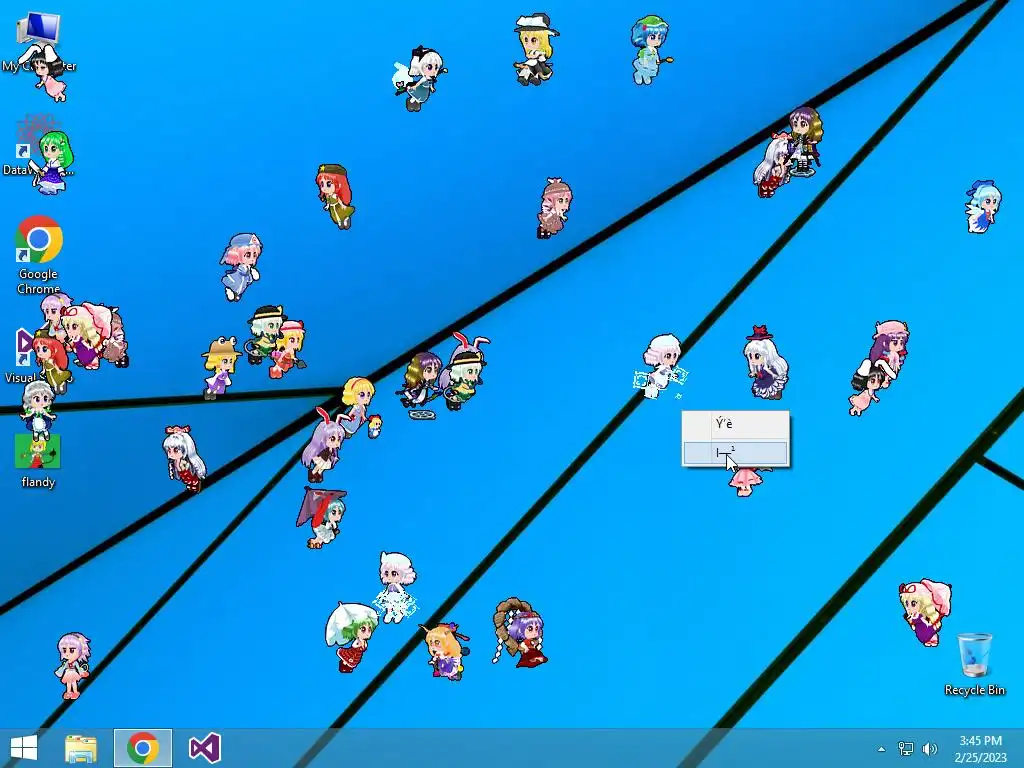Click the mascot with bunny ears and long purple hair
1024x768 pixels.
[323, 446]
